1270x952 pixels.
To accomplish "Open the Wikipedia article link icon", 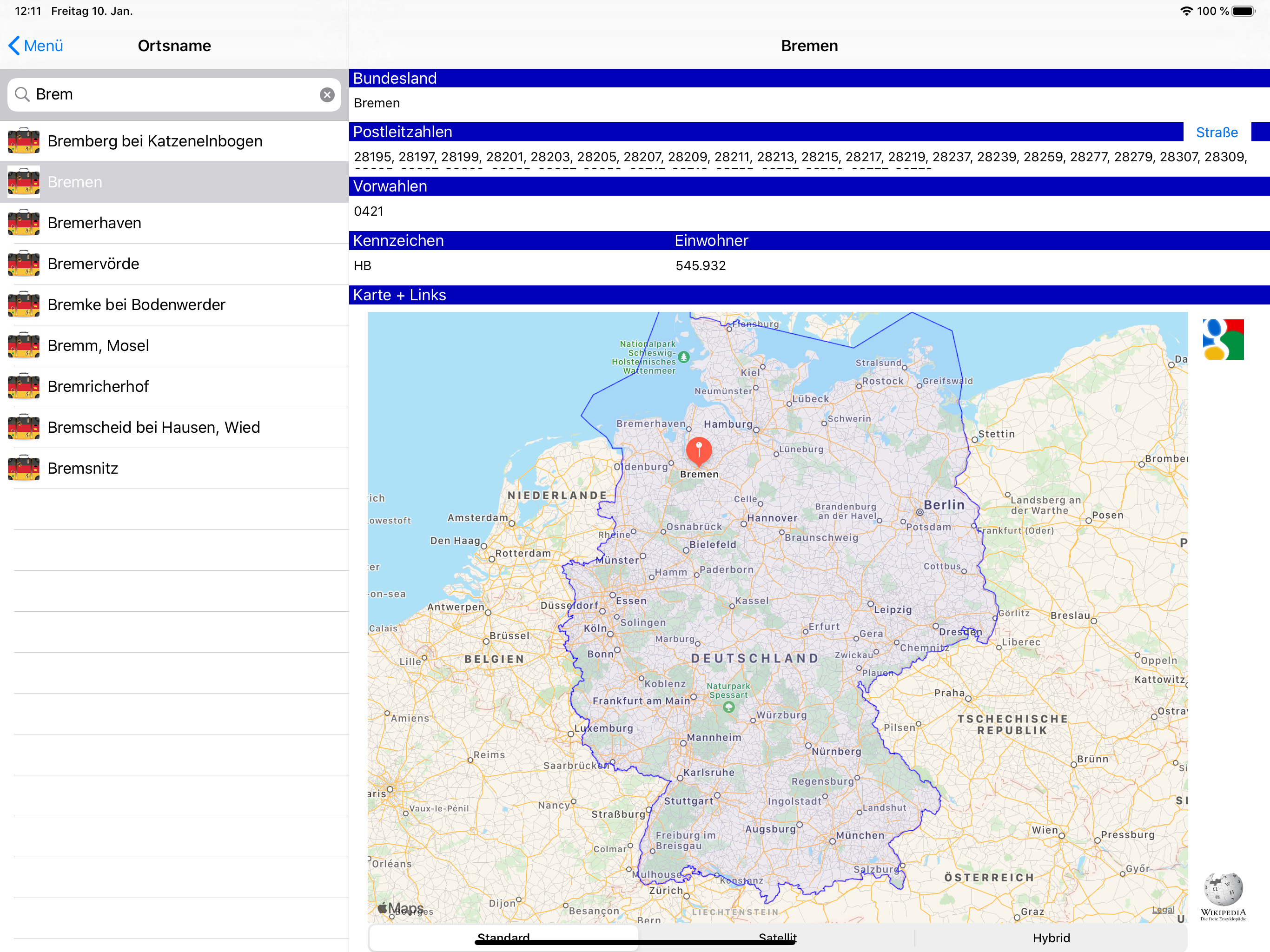I will pyautogui.click(x=1224, y=897).
